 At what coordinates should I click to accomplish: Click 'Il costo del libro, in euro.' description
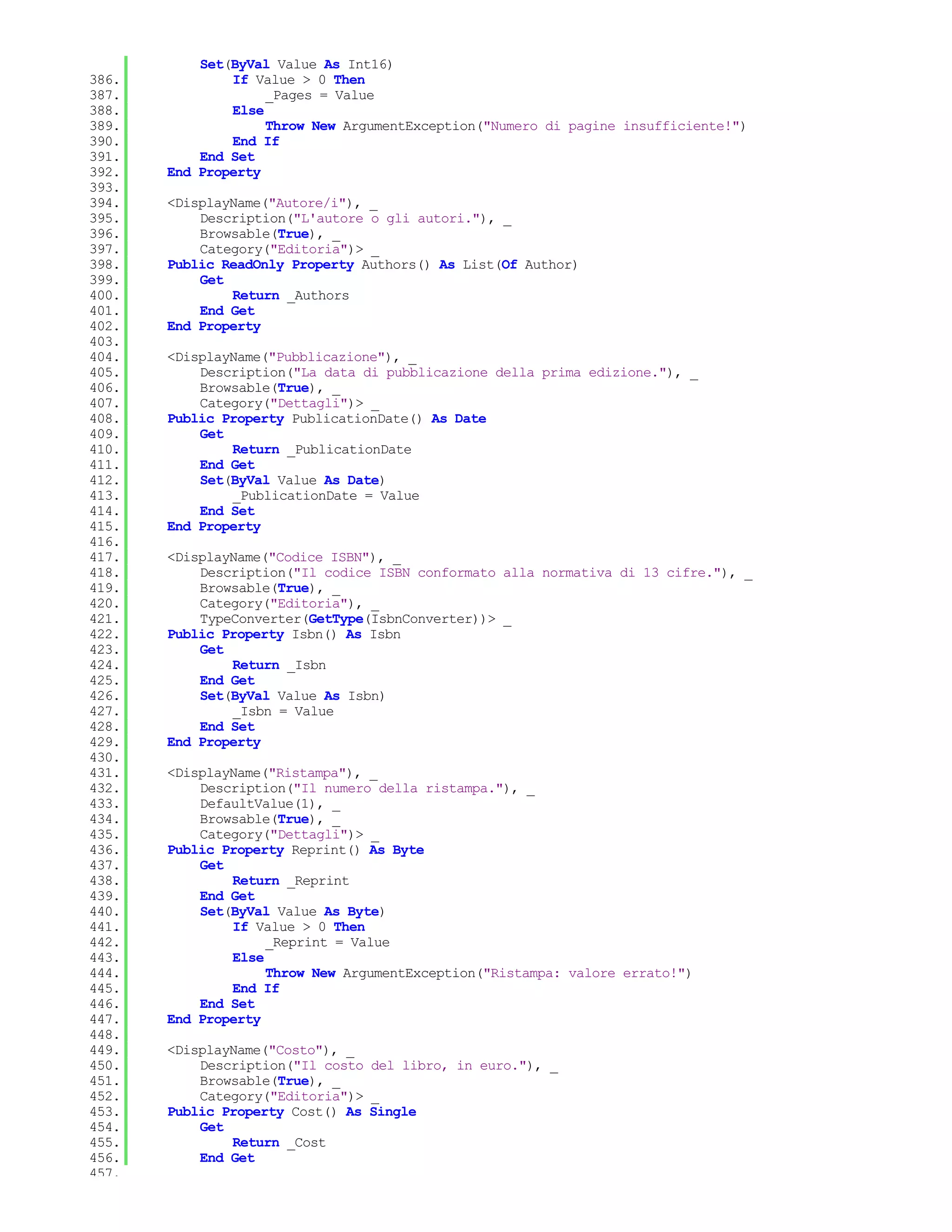[410, 1066]
